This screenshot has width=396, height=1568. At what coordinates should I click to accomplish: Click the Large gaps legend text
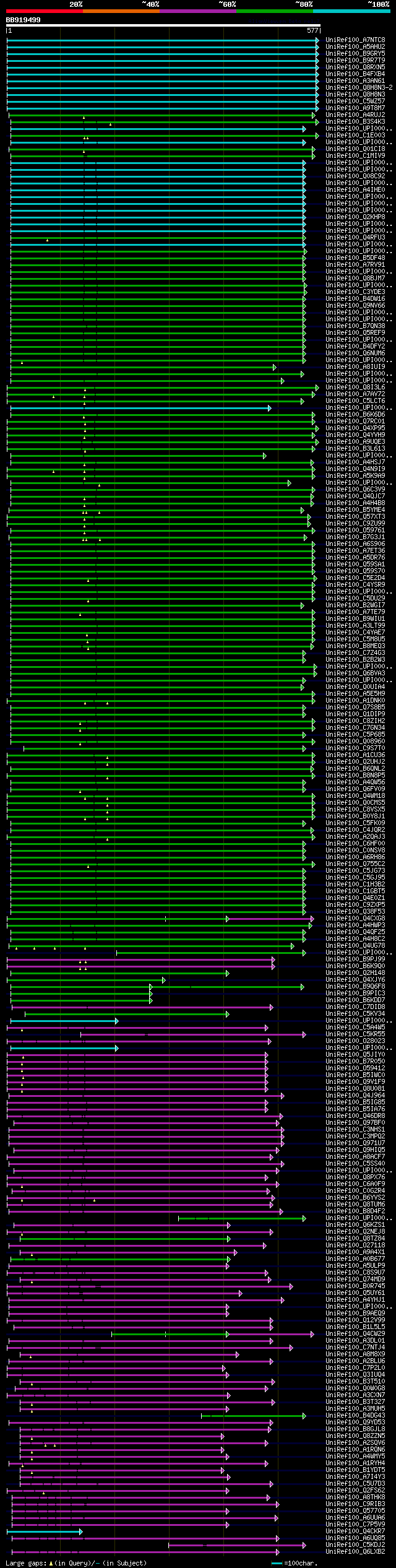click(x=76, y=1563)
